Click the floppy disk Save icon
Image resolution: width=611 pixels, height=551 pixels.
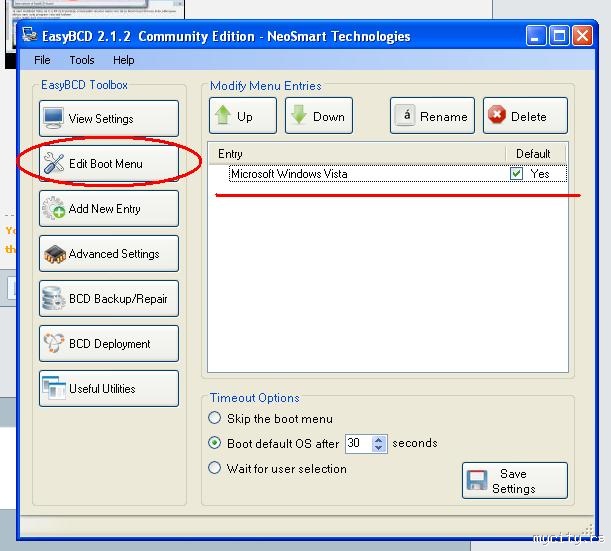coord(477,480)
